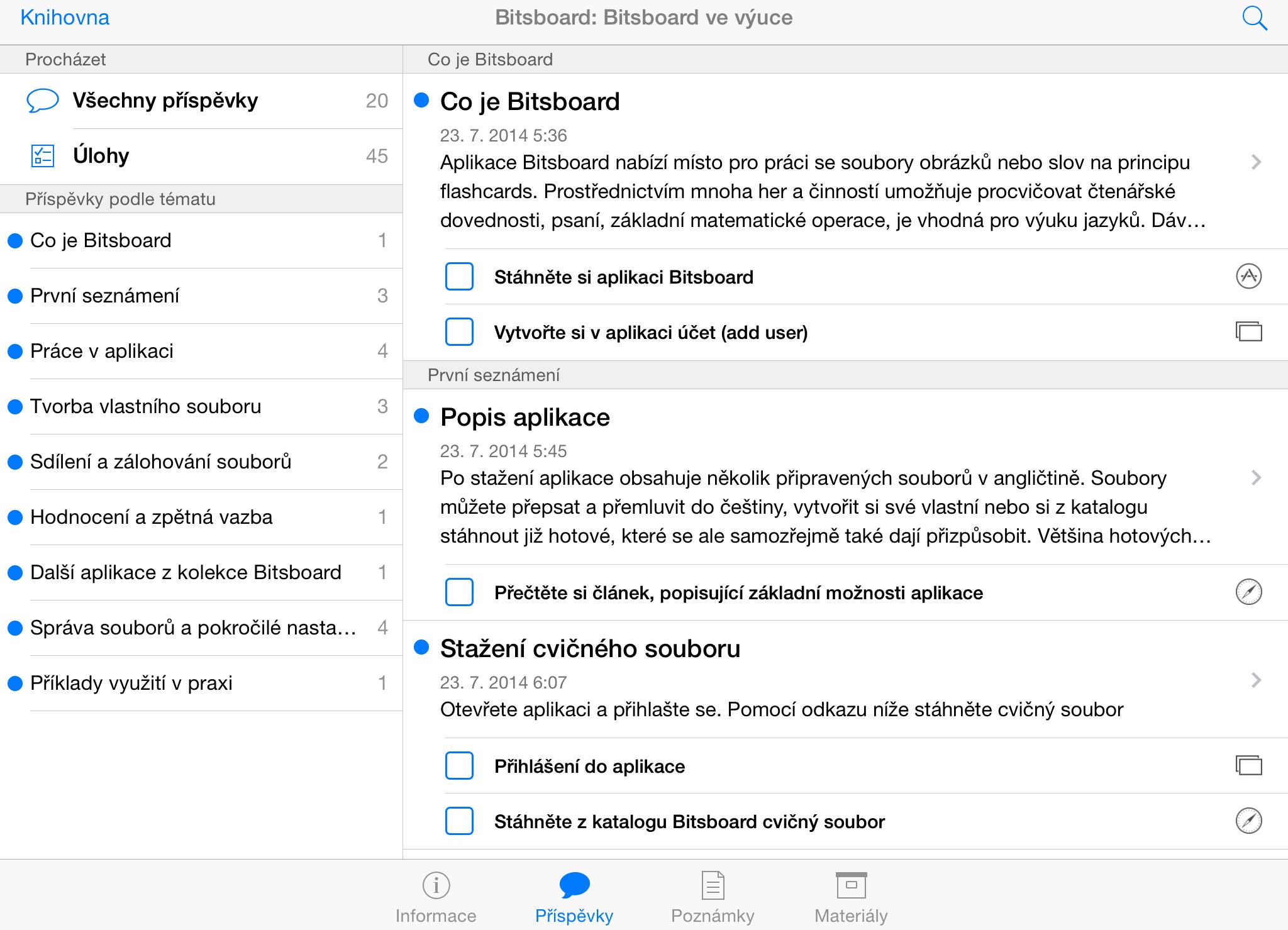Open task Stáhněte z katalogu Bitsboard cvičný soubor
1288x930 pixels.
689,822
